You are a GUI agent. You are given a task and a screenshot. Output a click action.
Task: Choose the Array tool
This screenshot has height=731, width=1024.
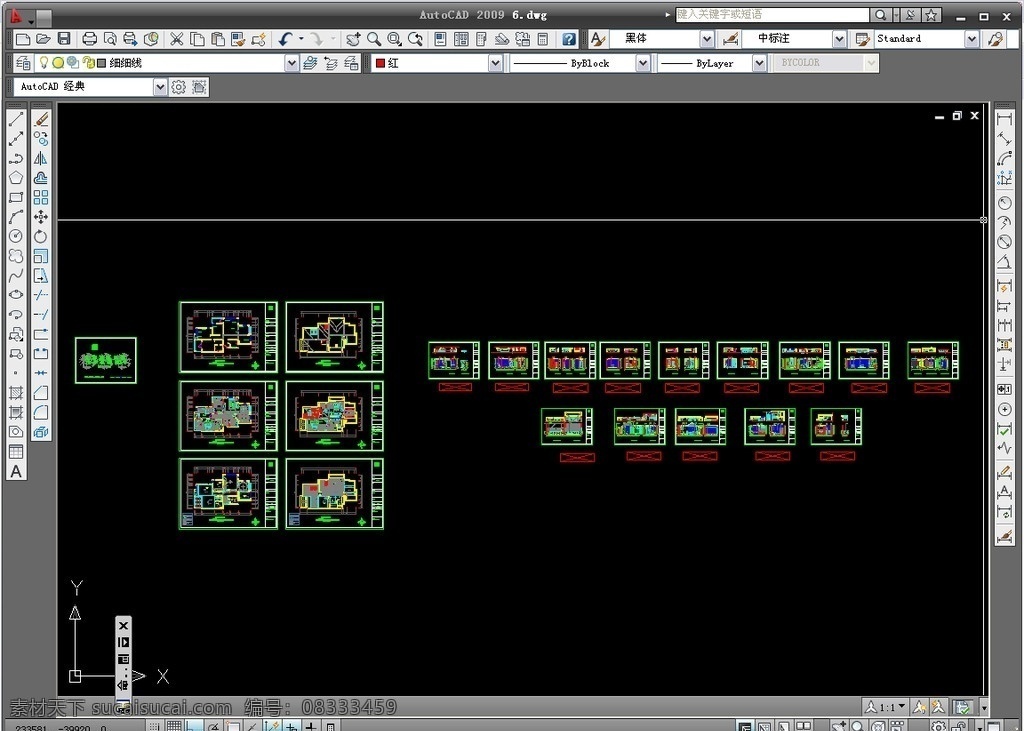41,197
